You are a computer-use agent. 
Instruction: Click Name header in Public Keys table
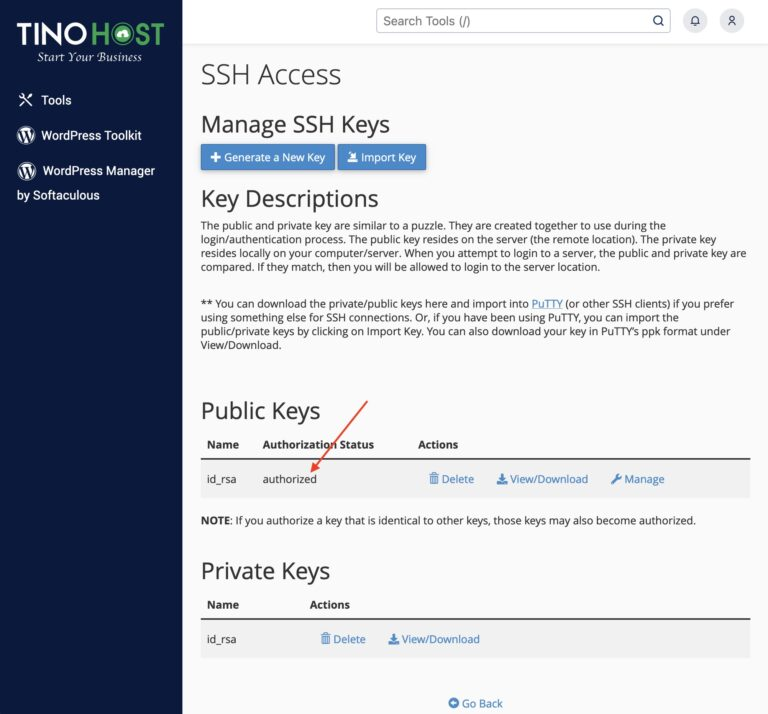(223, 445)
